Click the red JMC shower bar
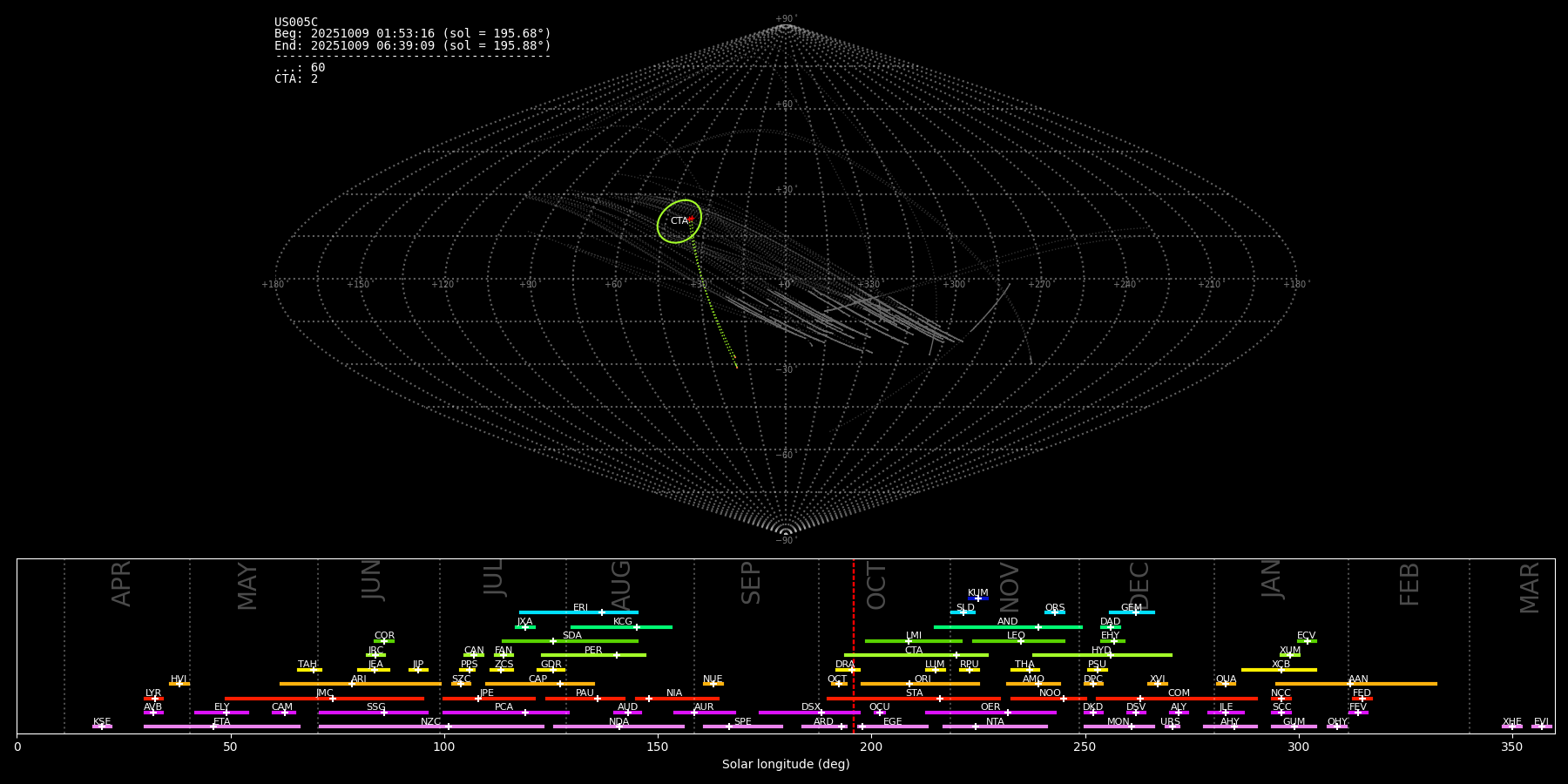The height and width of the screenshot is (784, 1568). click(324, 698)
